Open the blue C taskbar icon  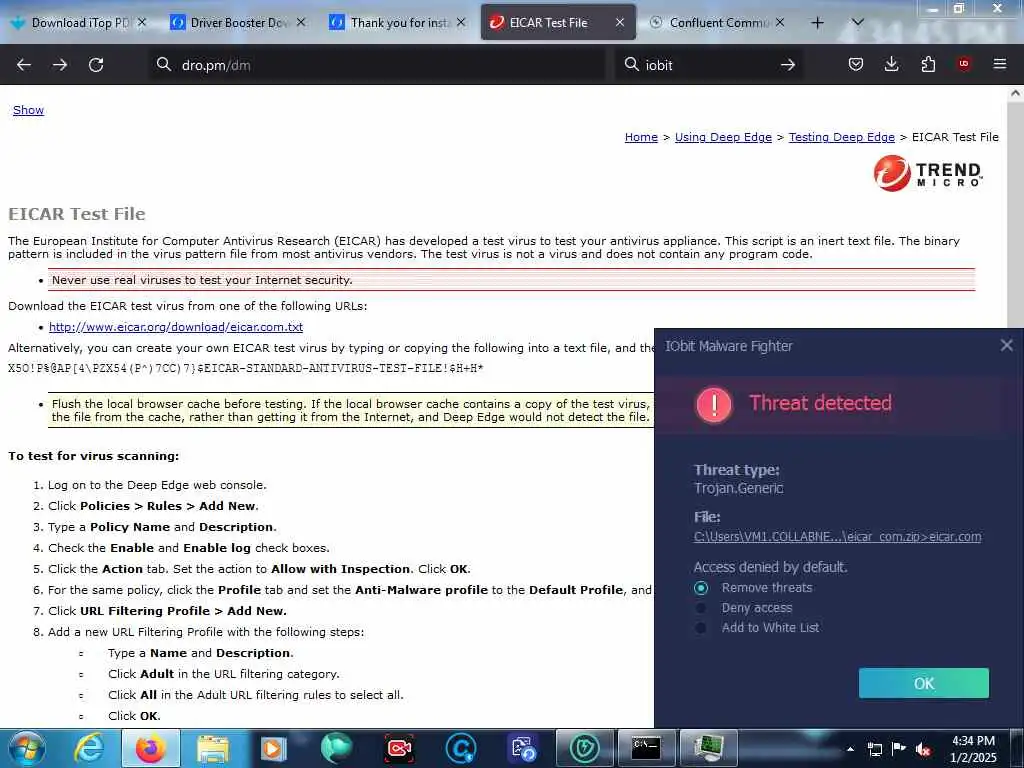[460, 748]
